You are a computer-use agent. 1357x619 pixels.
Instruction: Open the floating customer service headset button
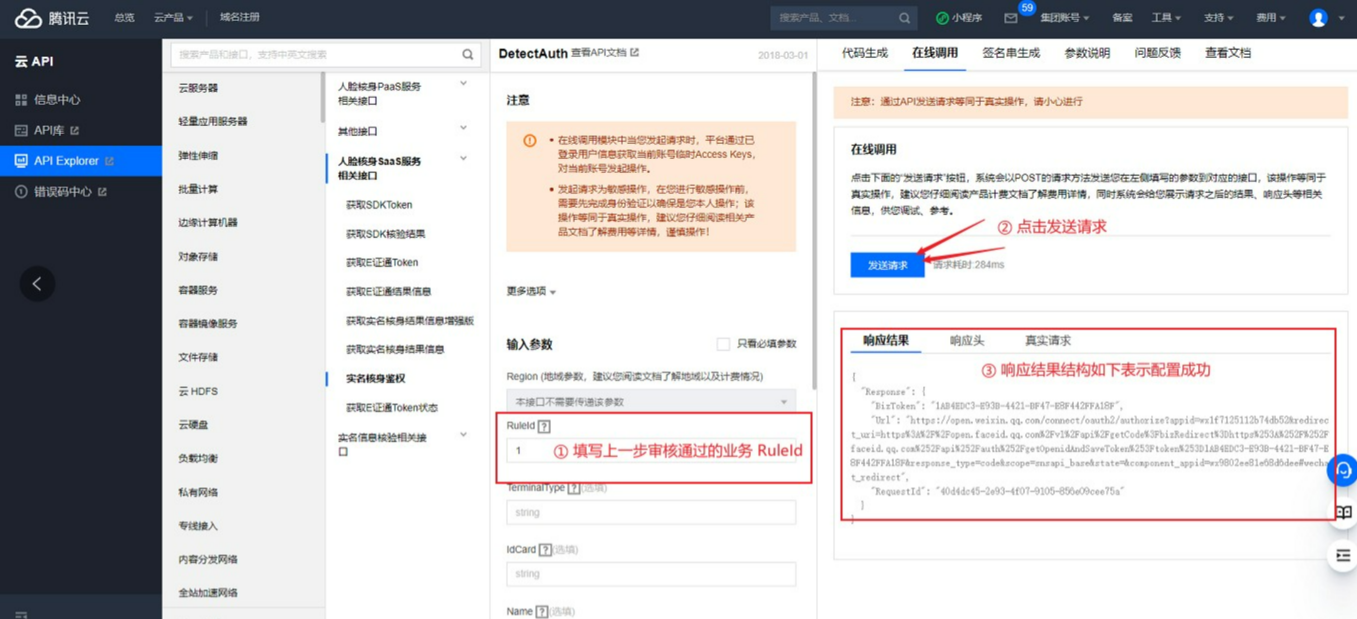click(x=1342, y=470)
